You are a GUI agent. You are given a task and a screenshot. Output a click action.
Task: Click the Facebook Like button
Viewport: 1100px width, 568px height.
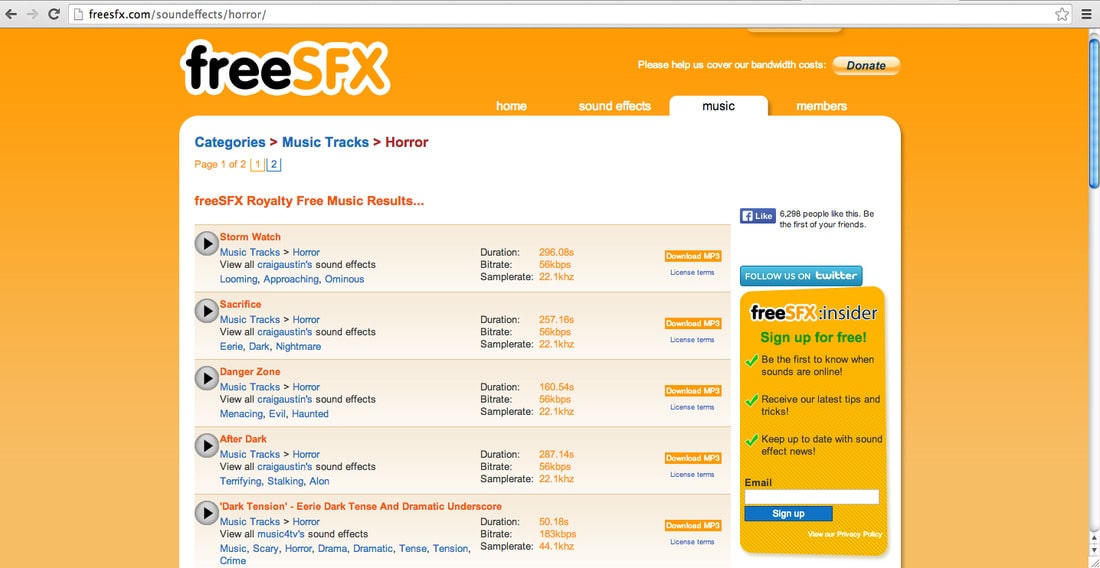(x=758, y=216)
